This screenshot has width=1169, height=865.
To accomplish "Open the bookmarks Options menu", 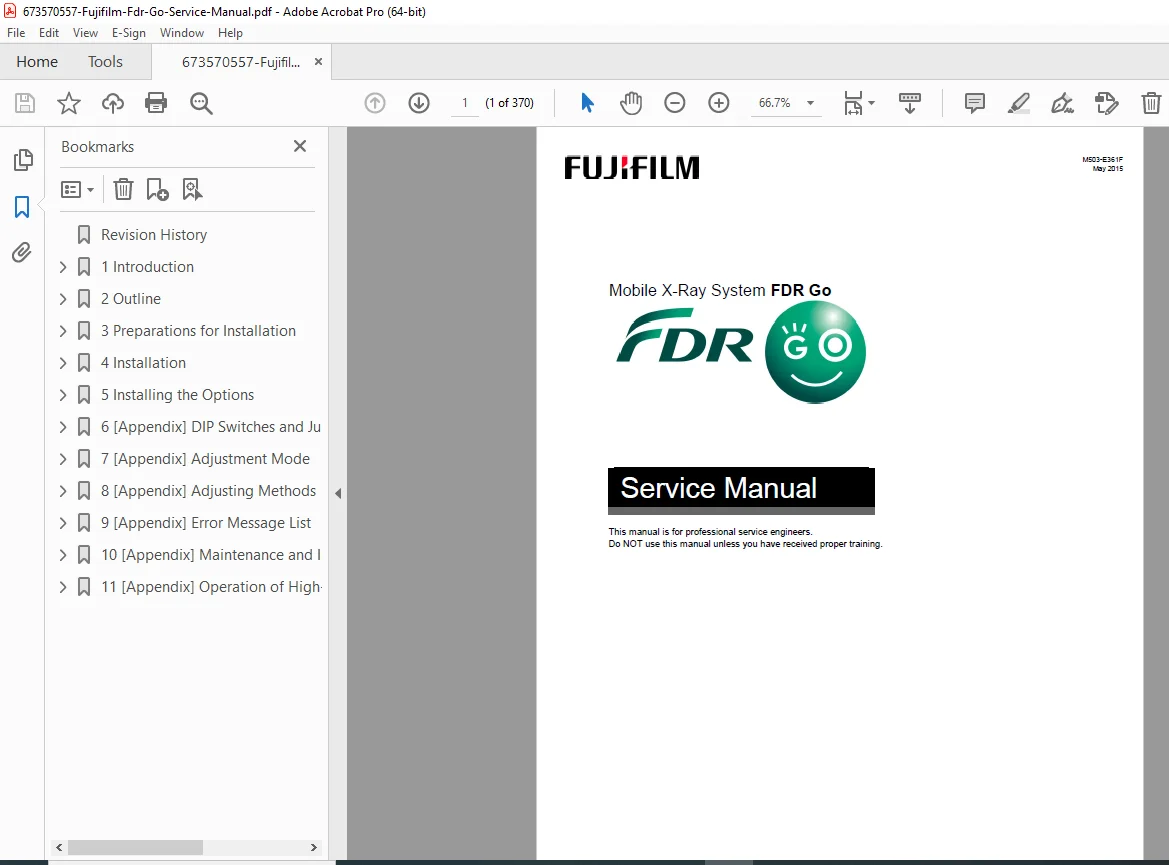I will point(78,189).
